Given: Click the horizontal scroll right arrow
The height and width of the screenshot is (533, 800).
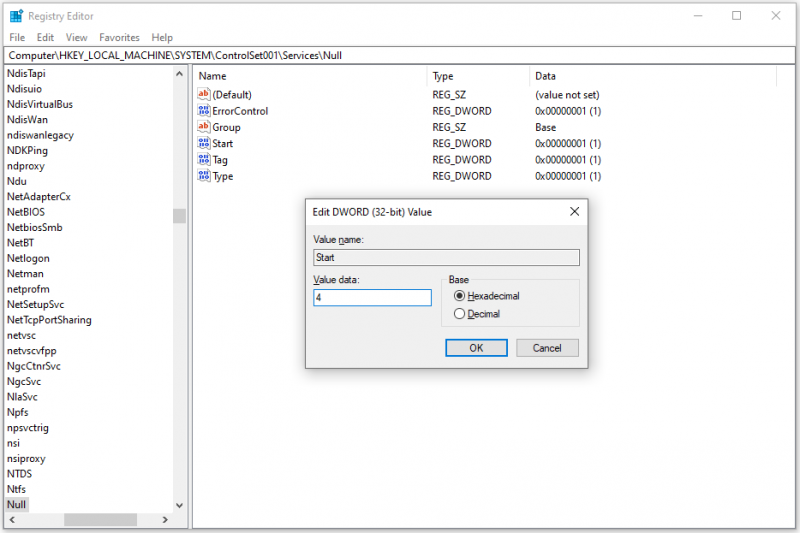Looking at the screenshot, I should pyautogui.click(x=165, y=520).
